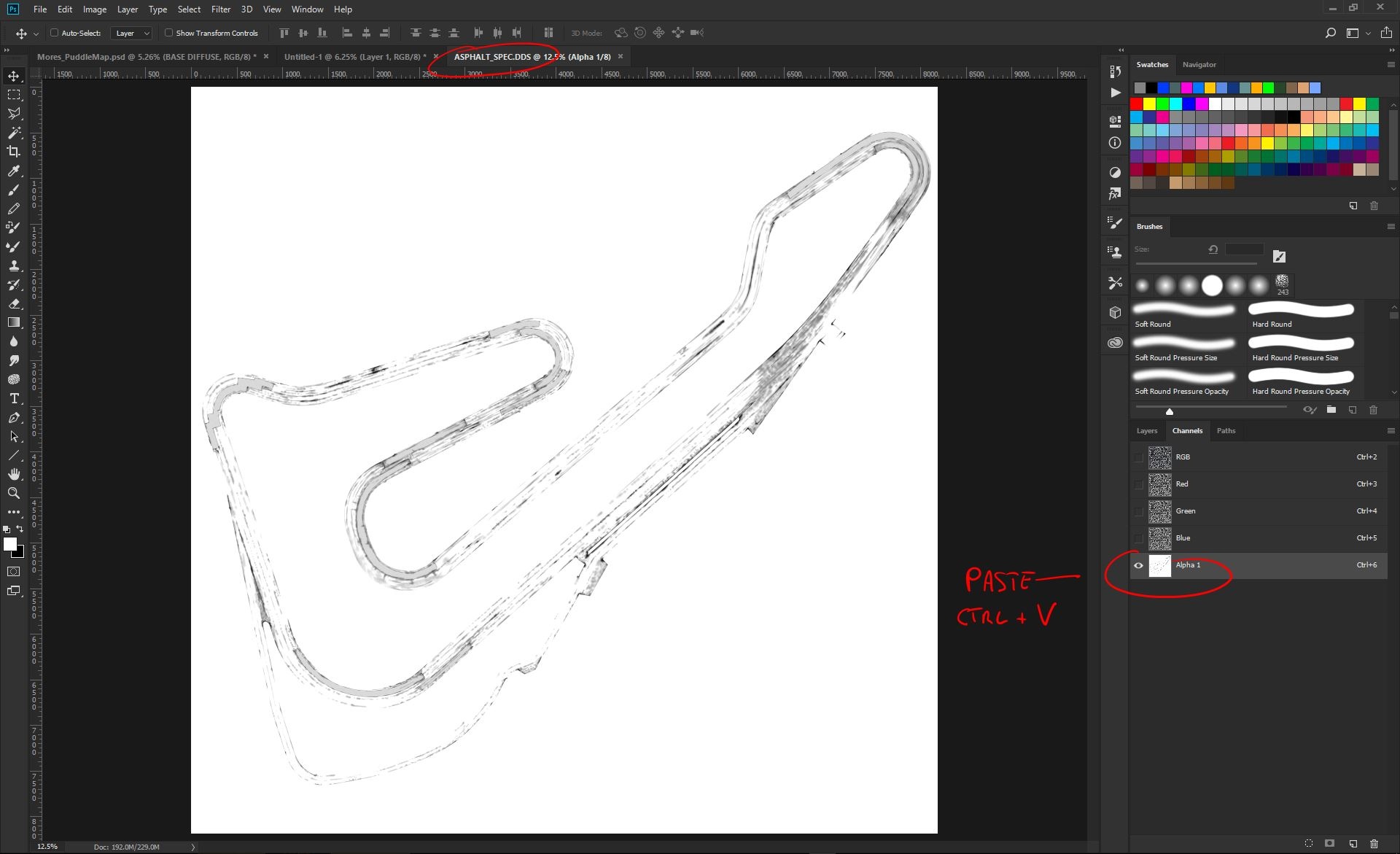
Task: Switch to the Layers tab
Action: click(x=1147, y=430)
